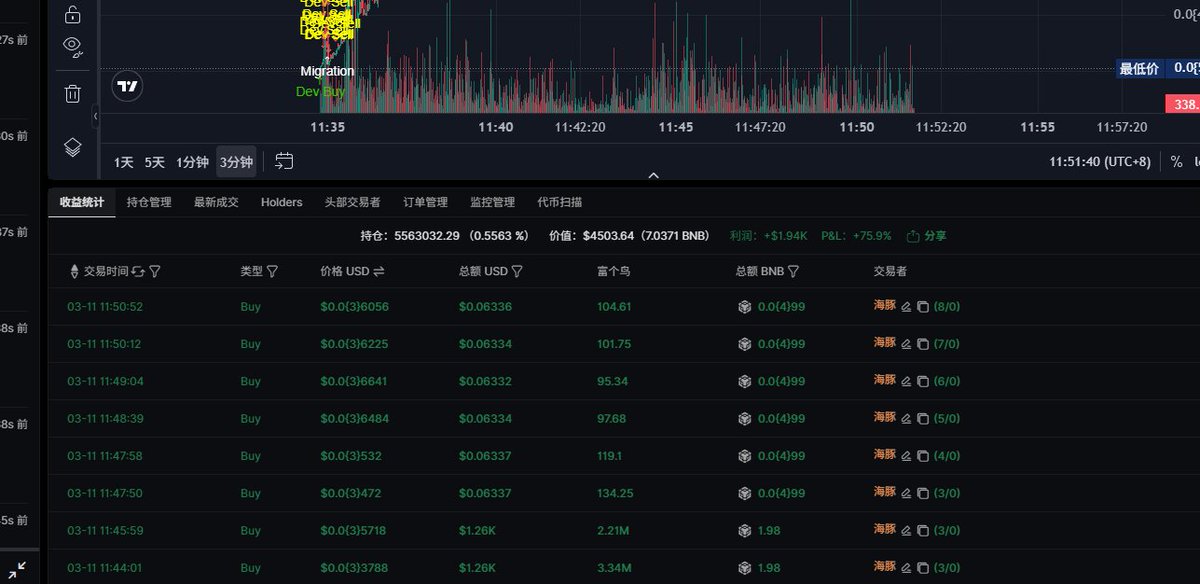Collapse the drawing toolbar with the side chevron
The width and height of the screenshot is (1200, 584).
[x=96, y=116]
